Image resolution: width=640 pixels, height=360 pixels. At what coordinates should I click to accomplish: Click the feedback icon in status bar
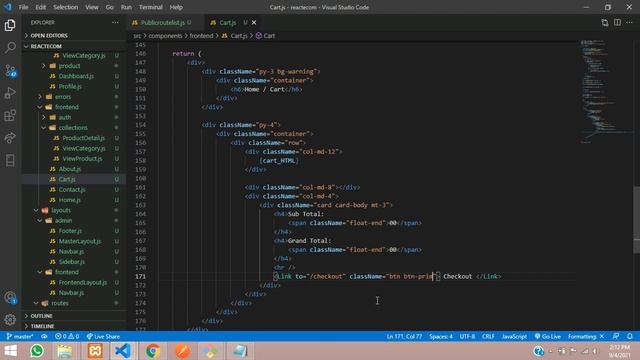tap(616, 336)
